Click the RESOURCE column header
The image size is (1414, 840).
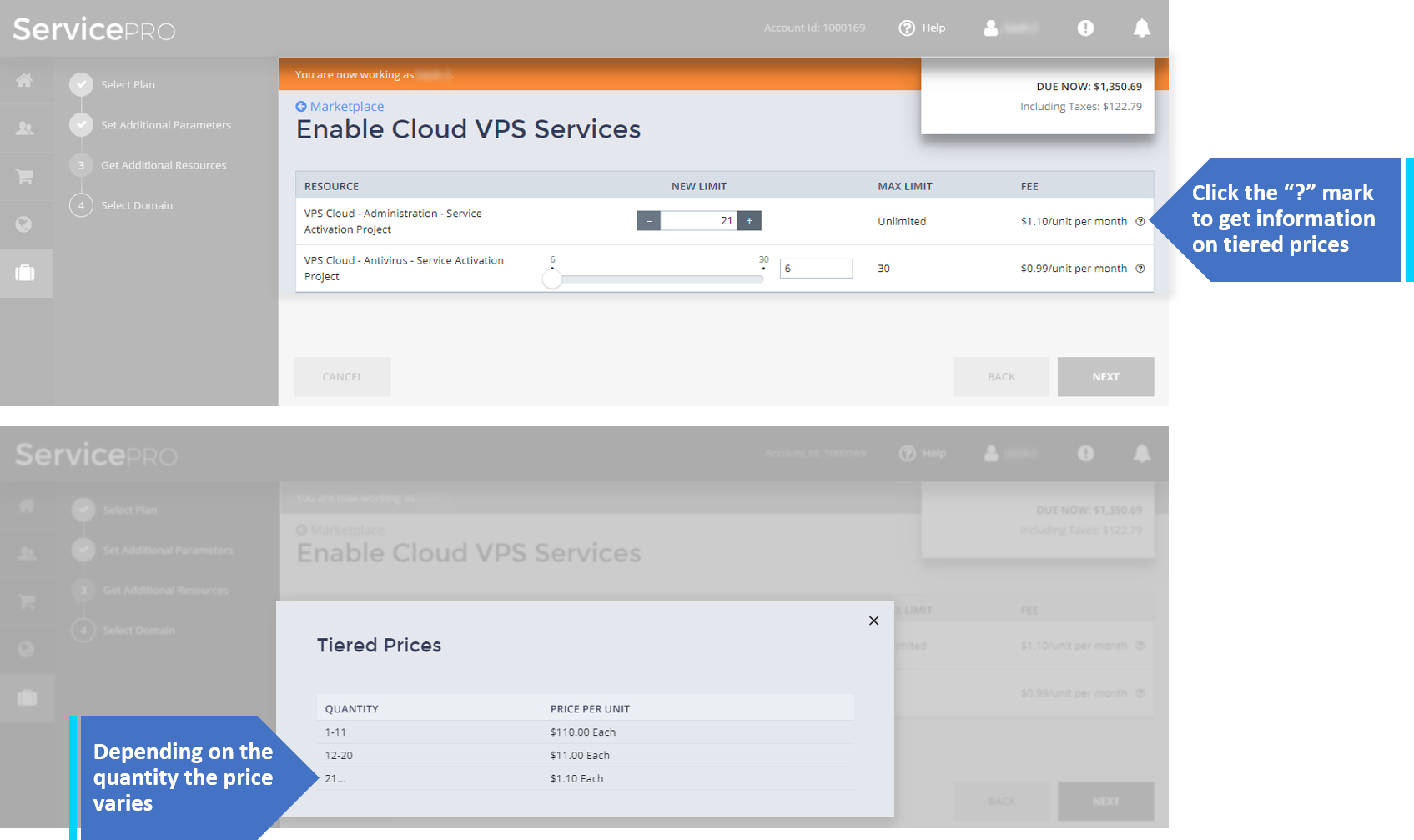[331, 187]
